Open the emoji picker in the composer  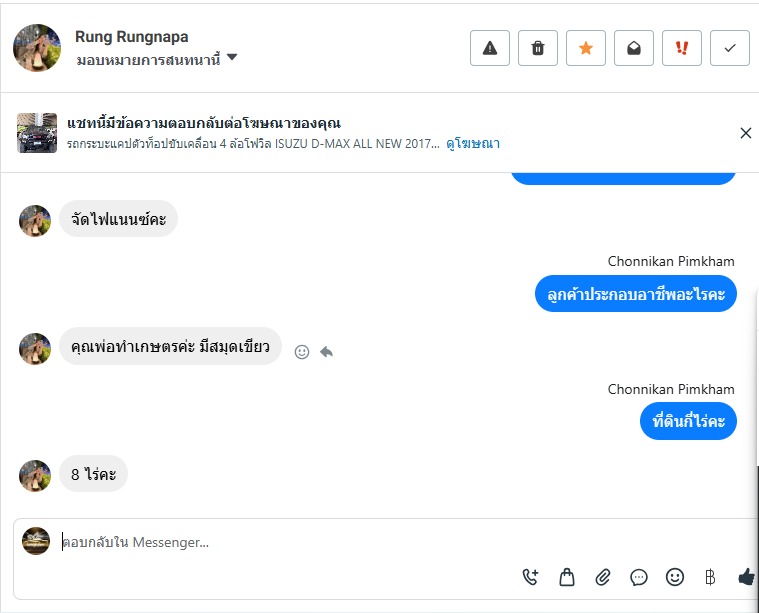coord(675,577)
